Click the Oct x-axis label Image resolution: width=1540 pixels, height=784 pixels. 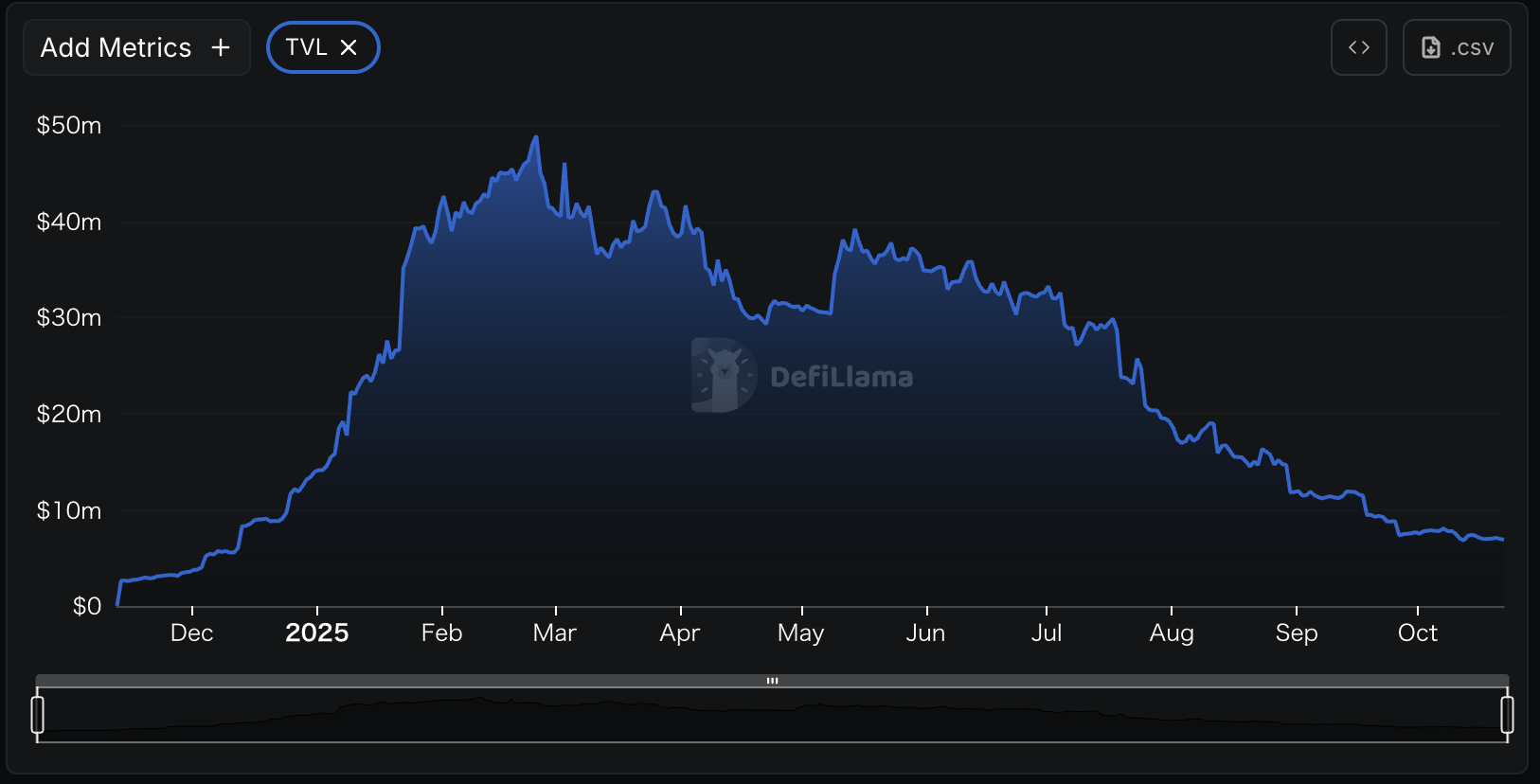[1418, 633]
